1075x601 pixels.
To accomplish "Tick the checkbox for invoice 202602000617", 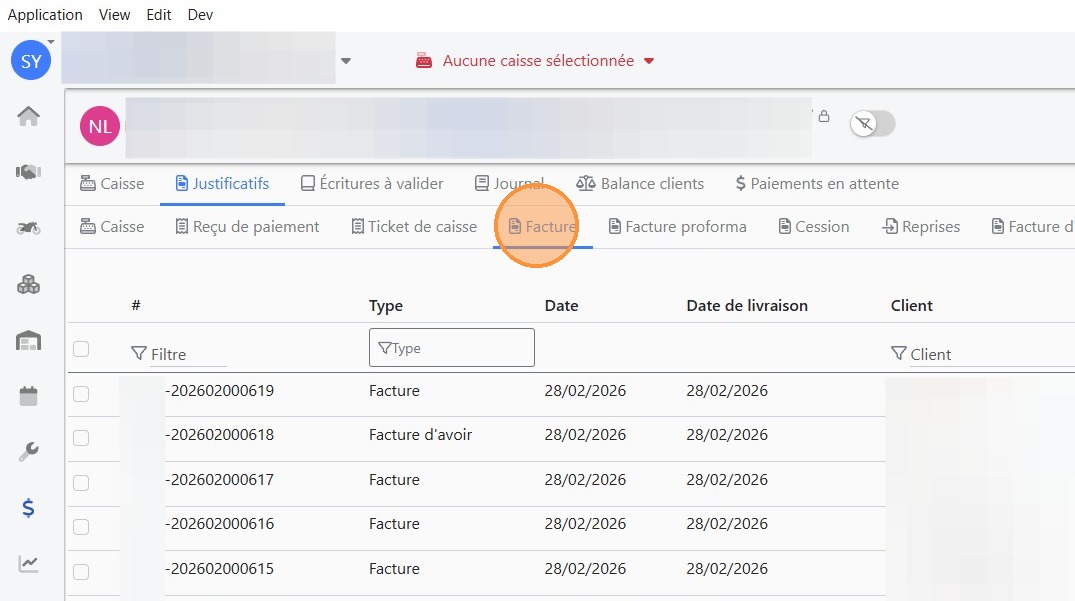I will point(81,482).
